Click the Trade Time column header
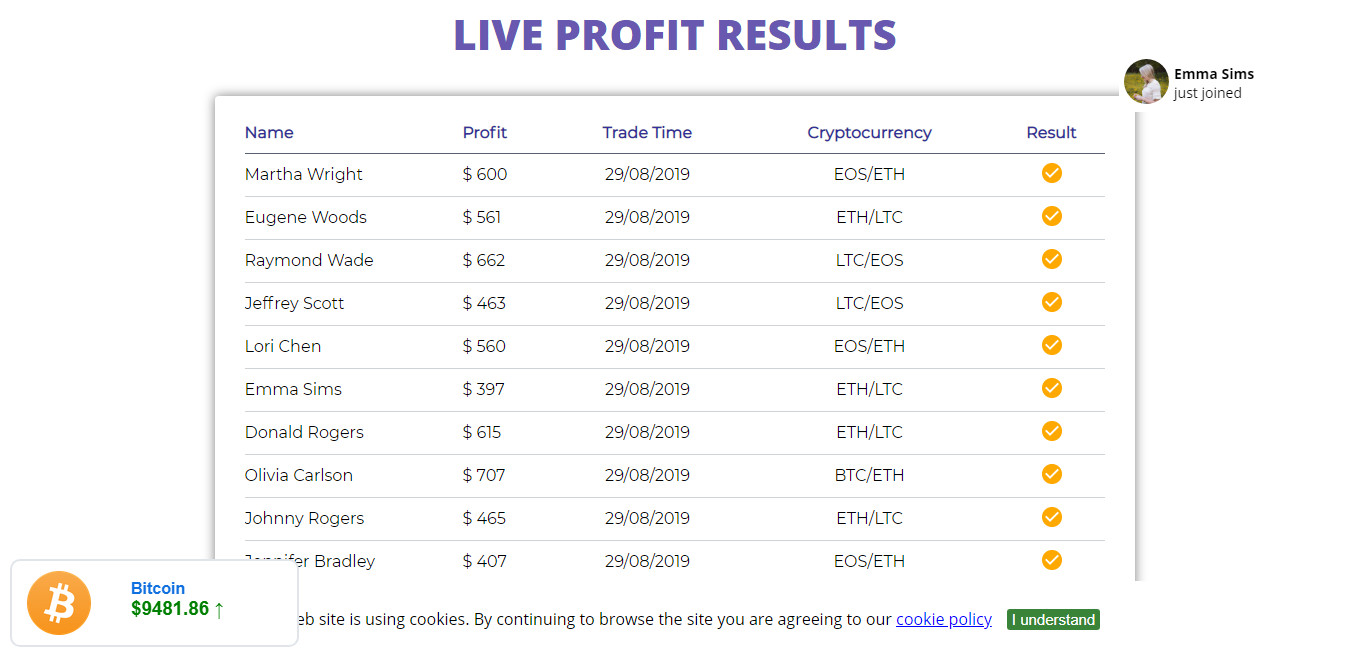Viewport: 1349px width, 657px height. [647, 132]
